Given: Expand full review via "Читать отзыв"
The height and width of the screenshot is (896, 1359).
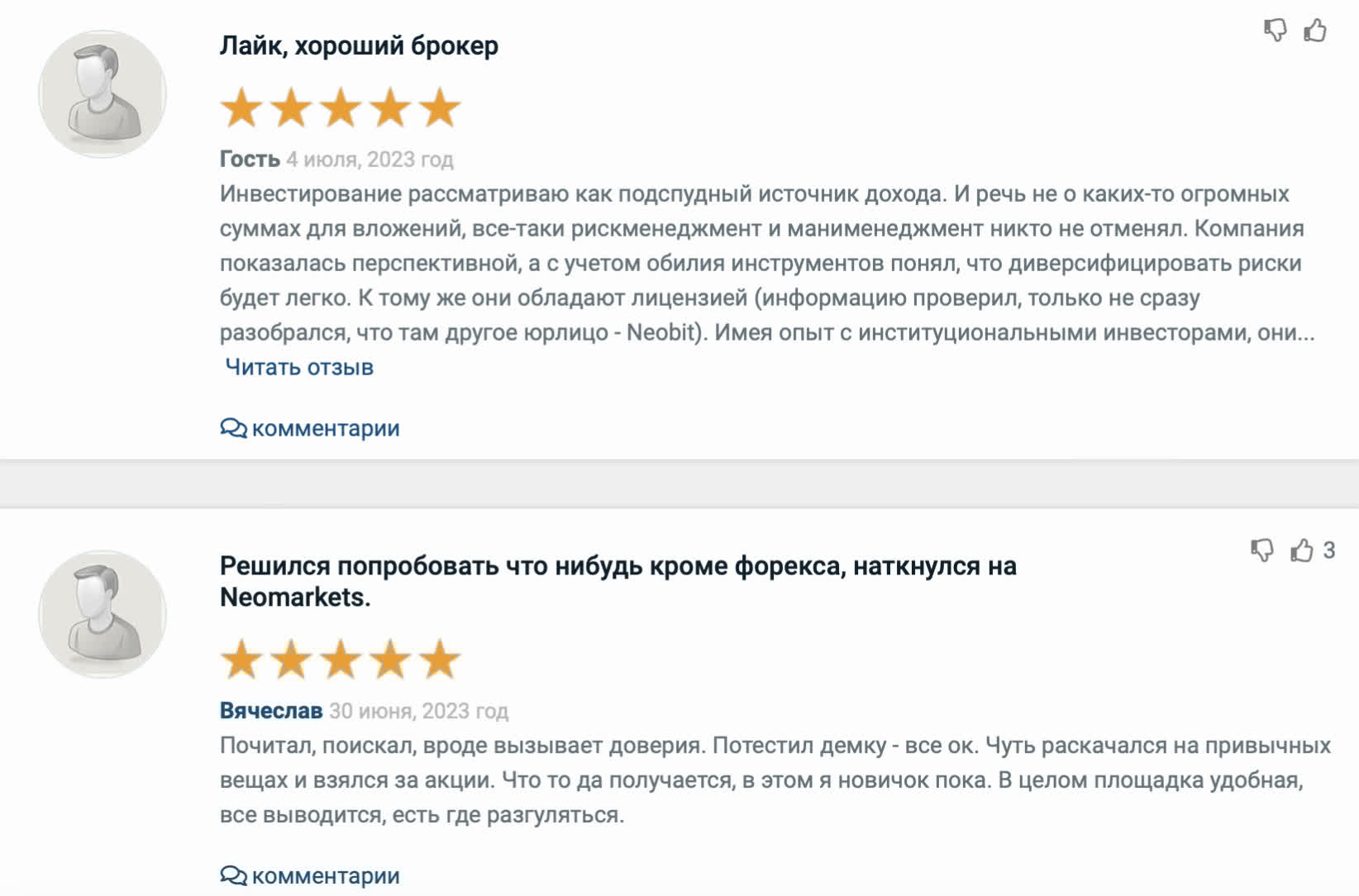Looking at the screenshot, I should [x=299, y=367].
